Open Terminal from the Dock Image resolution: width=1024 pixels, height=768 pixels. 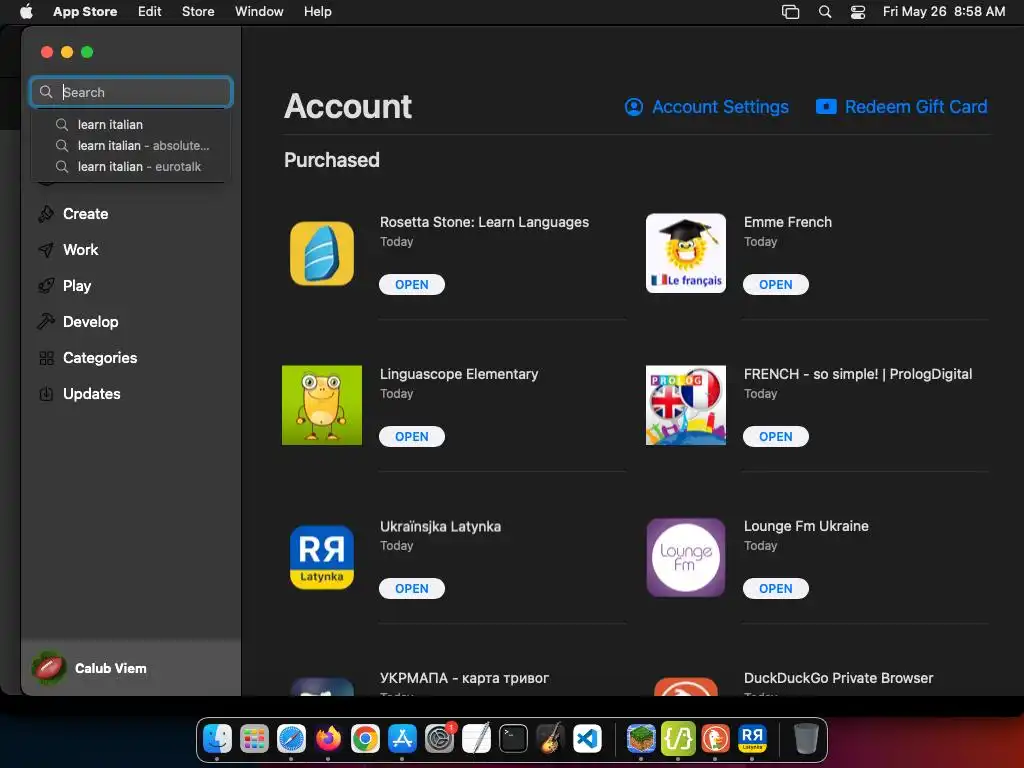coord(513,739)
